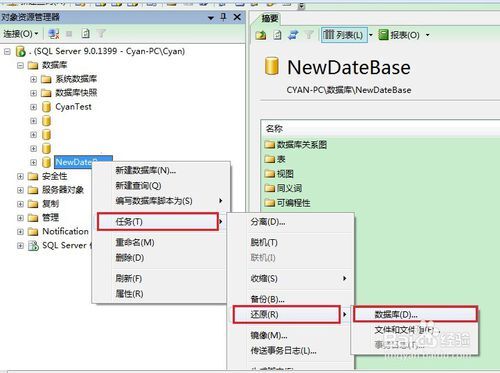Collapse the 数据库 folder node
The width and height of the screenshot is (500, 373).
click(x=20, y=65)
